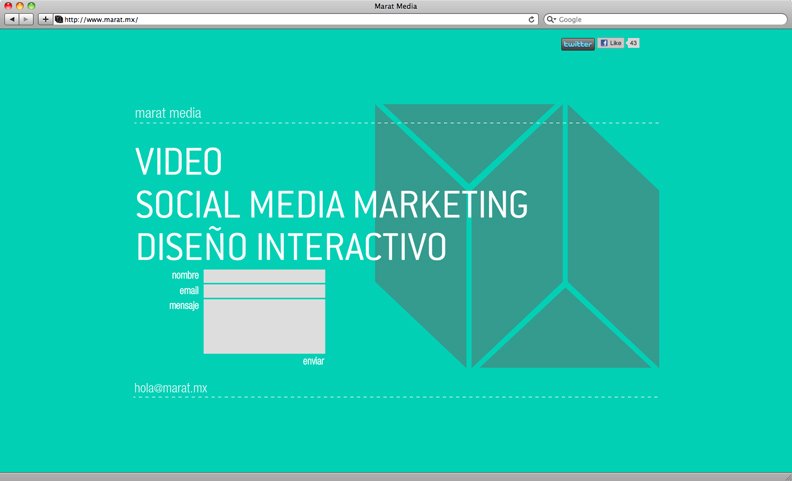The image size is (792, 481).
Task: Select the DISEÑO INTERACTIVO heading
Action: pos(291,246)
